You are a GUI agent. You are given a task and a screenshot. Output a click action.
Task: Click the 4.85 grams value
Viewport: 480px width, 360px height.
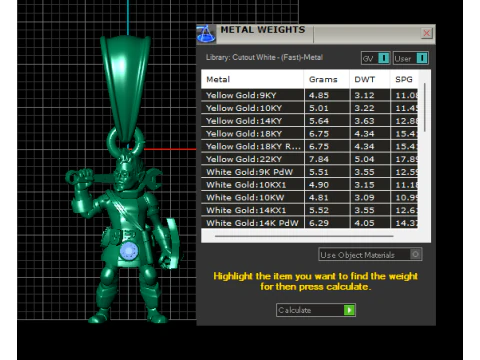(319, 95)
